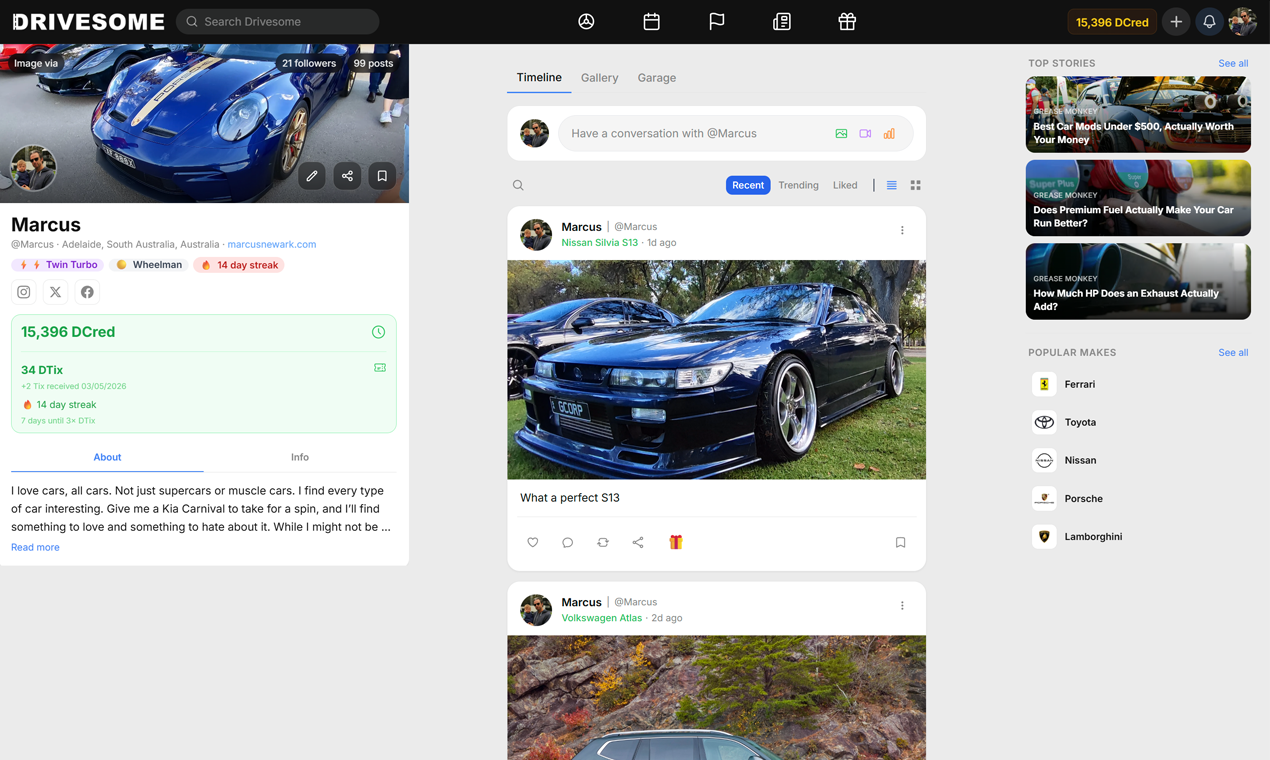Screen dimensions: 1270x760
Task: Switch timeline to grid view
Action: tap(916, 185)
